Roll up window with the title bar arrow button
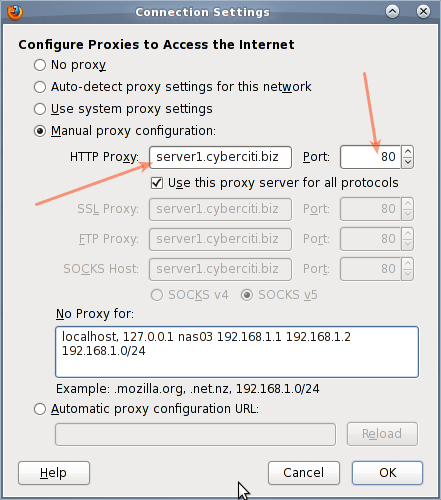 (393, 12)
